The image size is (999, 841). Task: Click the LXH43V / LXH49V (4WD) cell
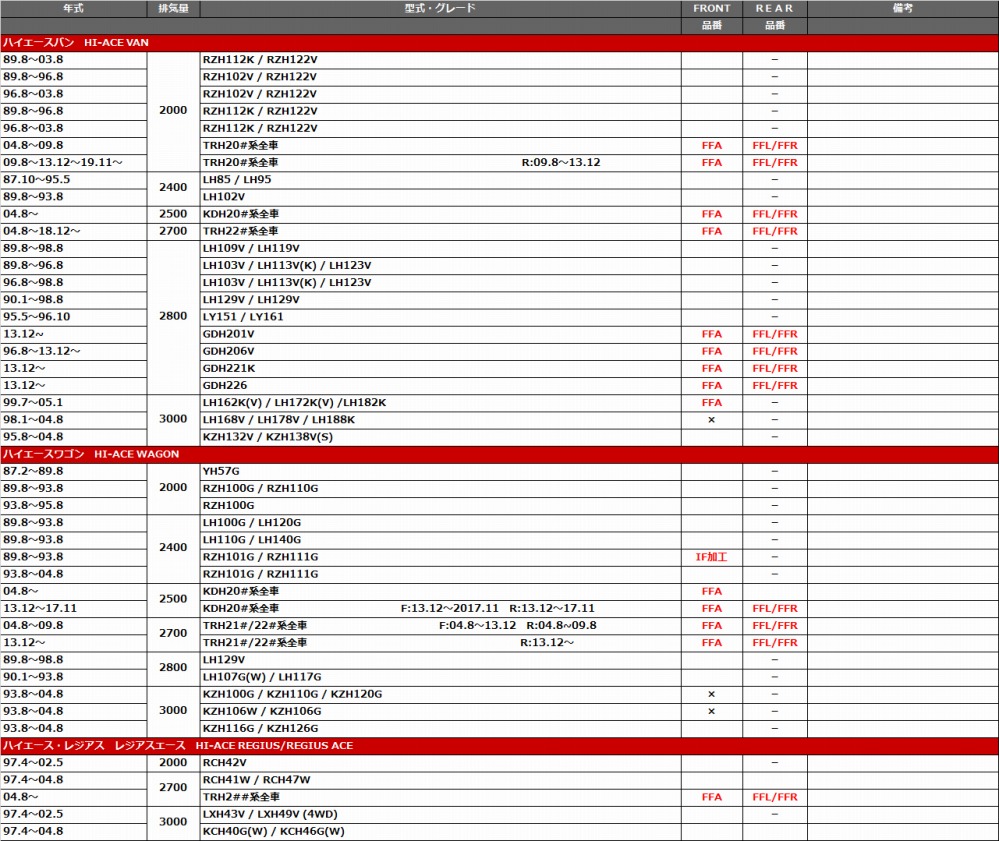point(440,814)
